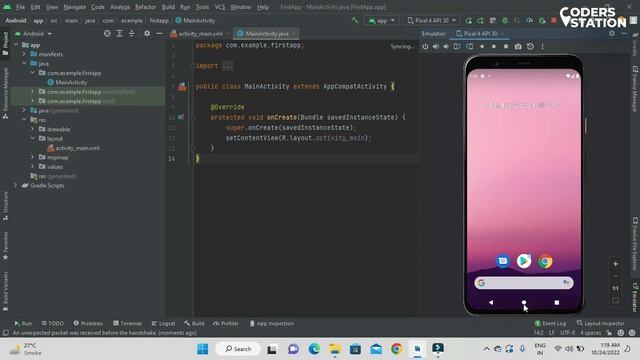The height and width of the screenshot is (360, 640).
Task: Select Pixel 4 API 30 emulator tab
Action: click(x=480, y=33)
